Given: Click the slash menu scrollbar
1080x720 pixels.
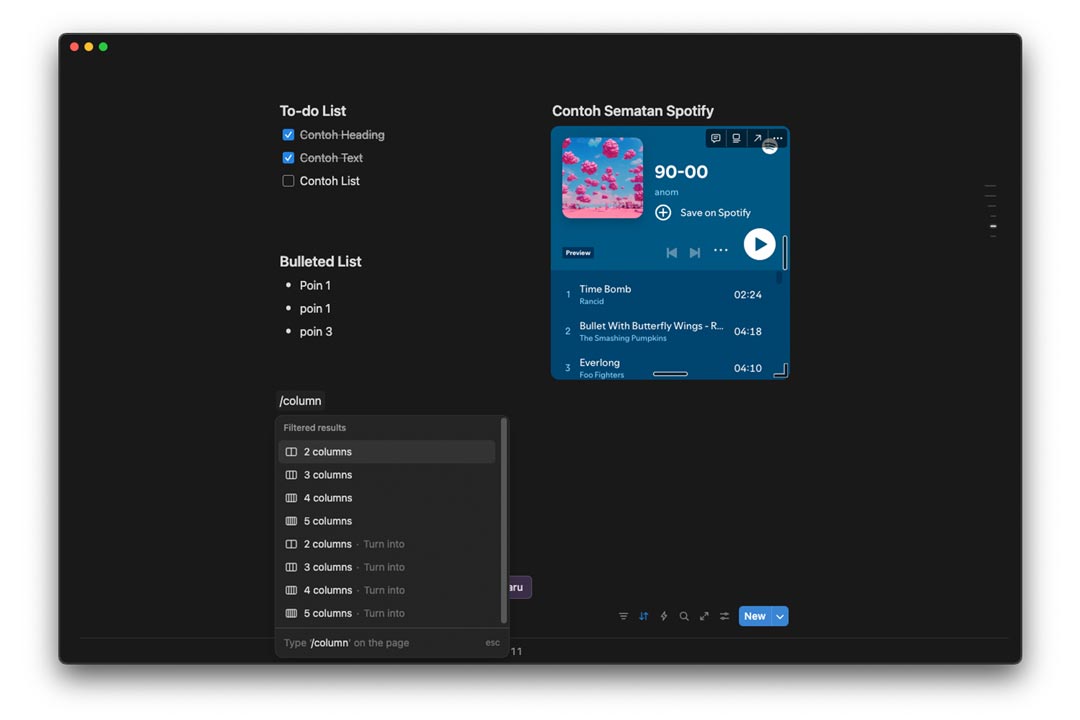Looking at the screenshot, I should point(503,521).
